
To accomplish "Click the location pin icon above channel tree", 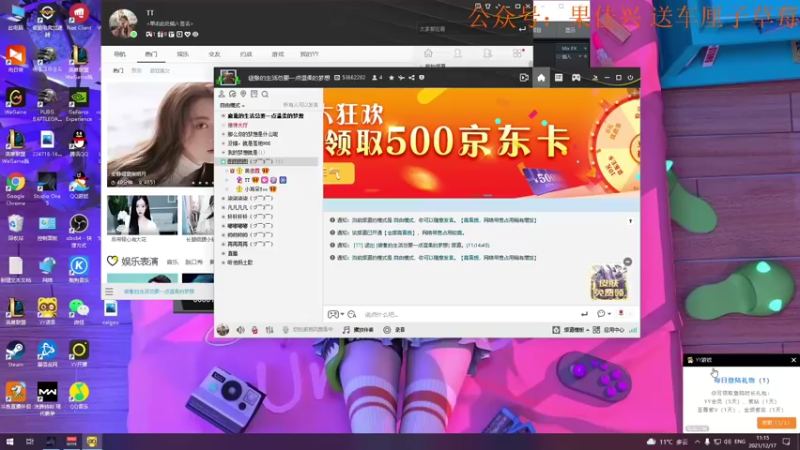I will click(243, 94).
